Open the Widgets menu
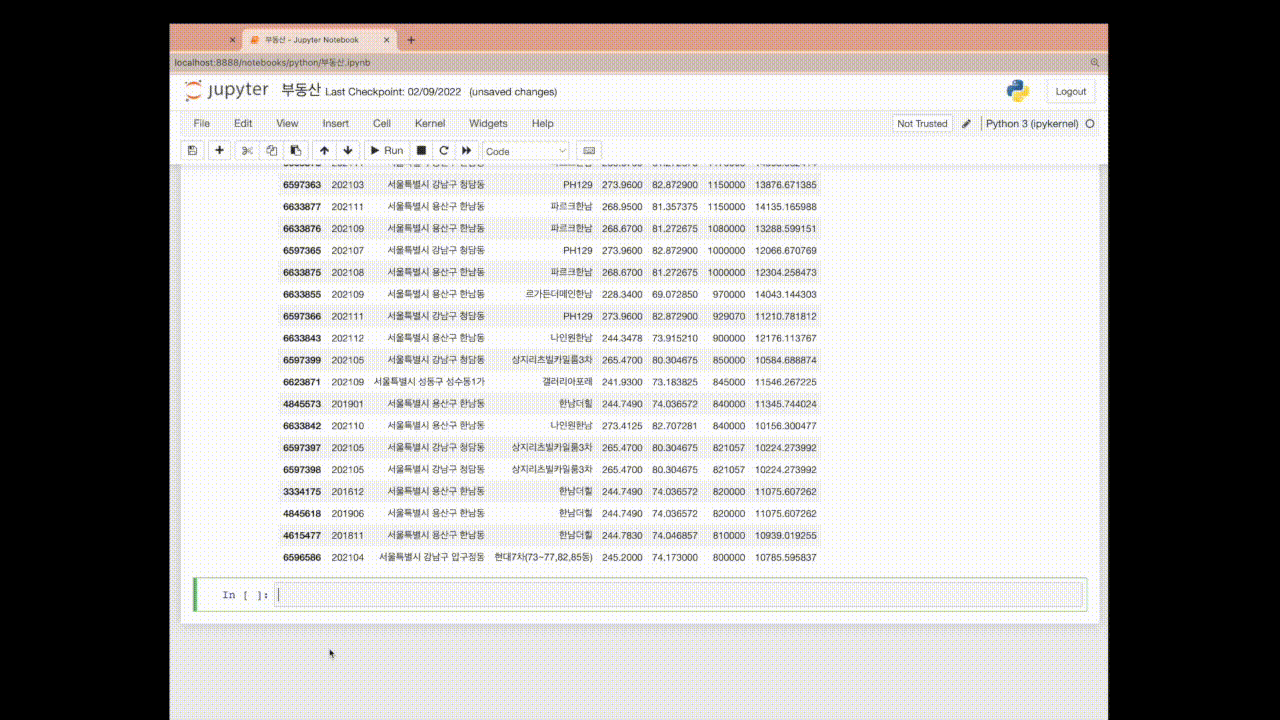 pyautogui.click(x=488, y=123)
